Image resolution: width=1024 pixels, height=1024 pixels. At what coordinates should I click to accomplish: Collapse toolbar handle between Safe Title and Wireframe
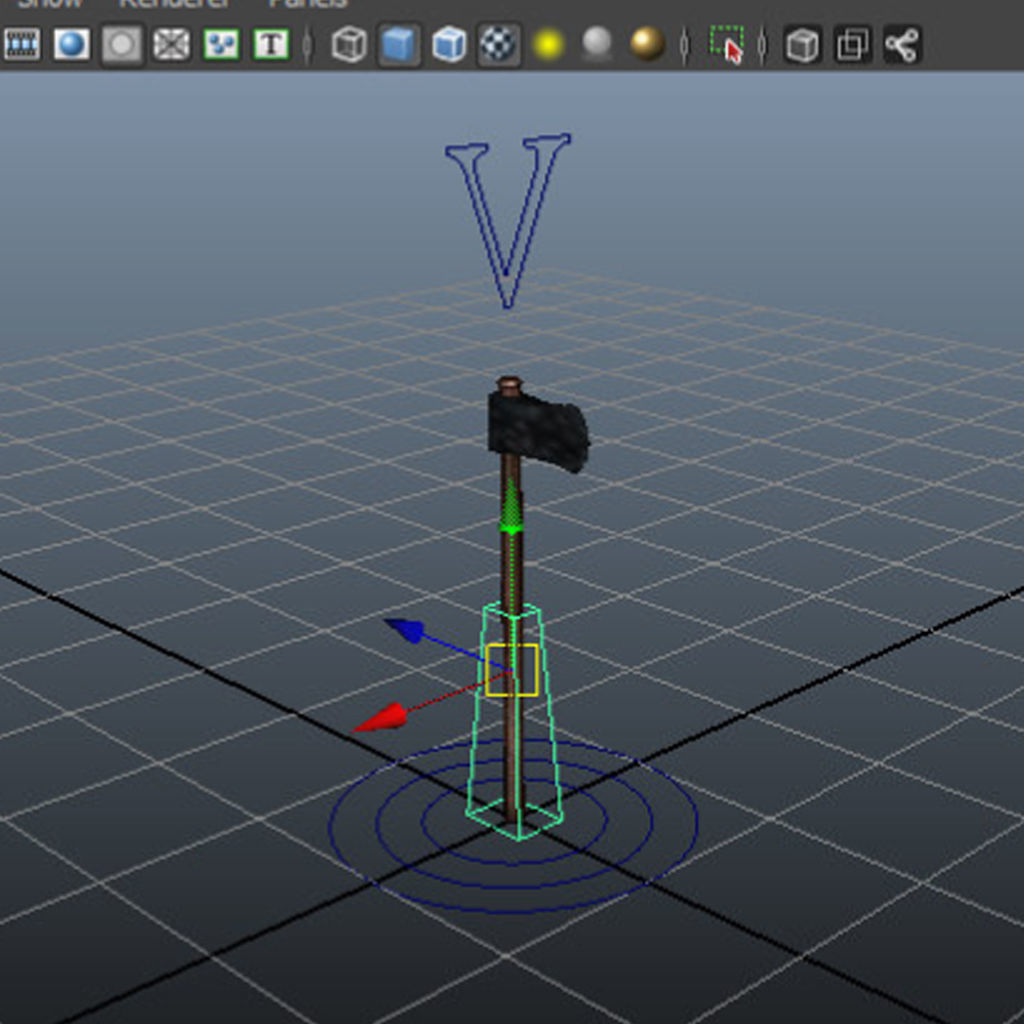pos(308,45)
